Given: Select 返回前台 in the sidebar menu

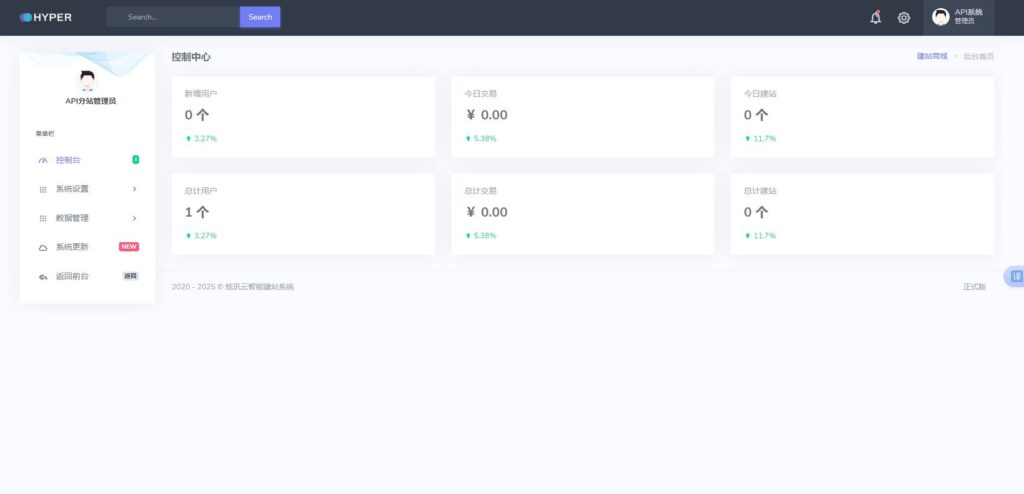Looking at the screenshot, I should pos(72,276).
